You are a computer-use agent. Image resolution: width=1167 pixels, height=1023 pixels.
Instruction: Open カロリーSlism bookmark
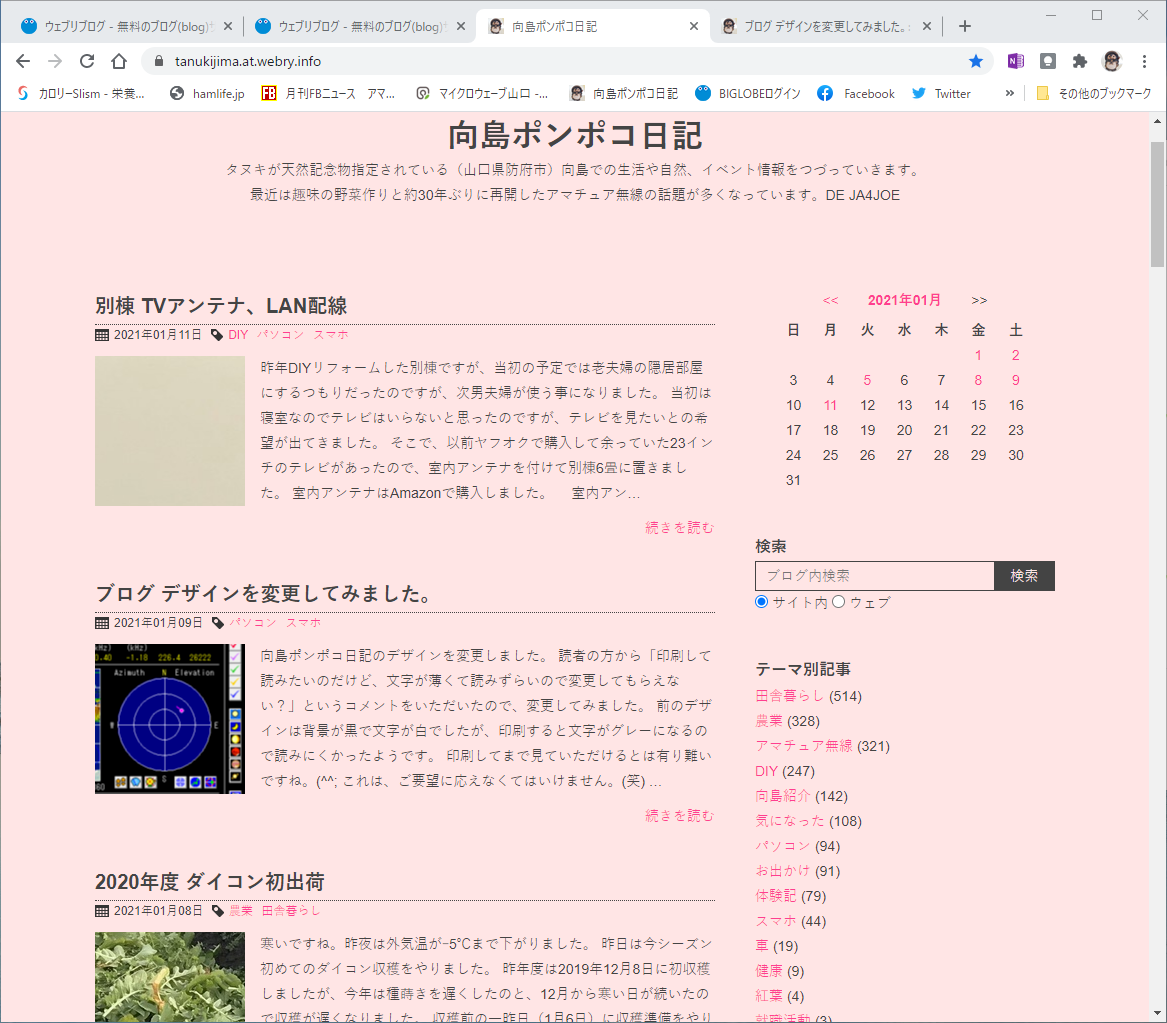80,93
